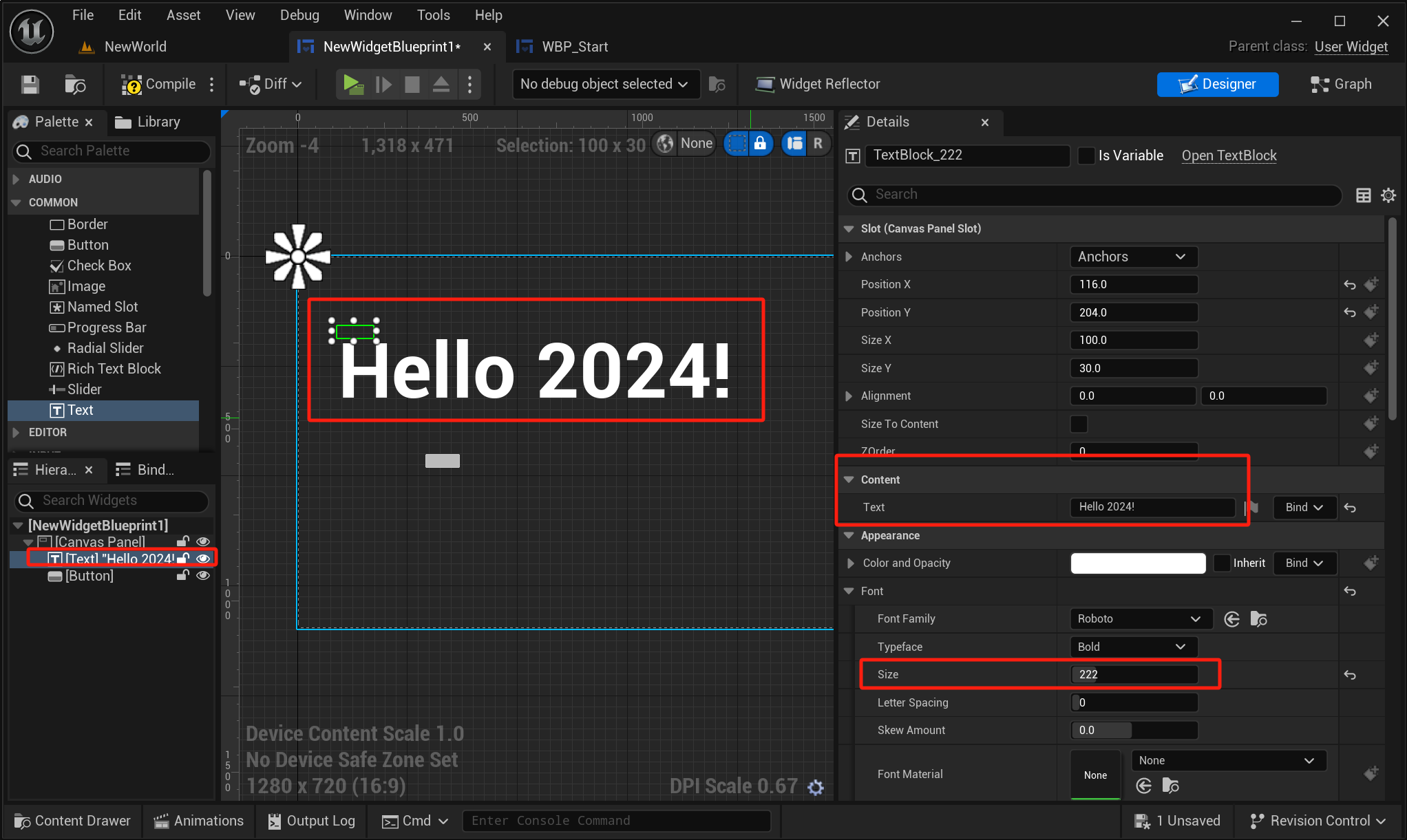Image resolution: width=1407 pixels, height=840 pixels.
Task: Open the Tools menu
Action: coord(433,15)
